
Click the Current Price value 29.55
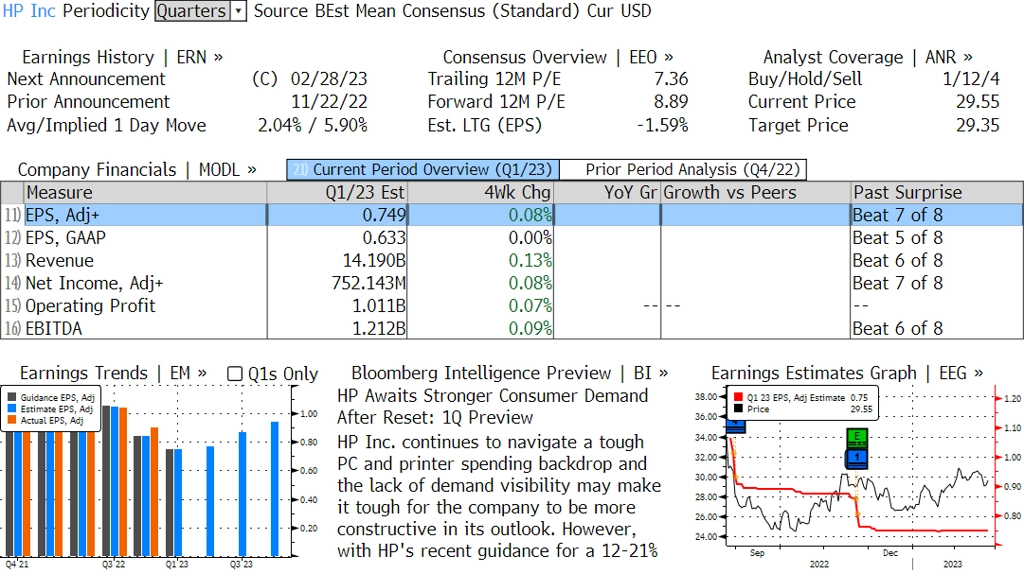(978, 102)
